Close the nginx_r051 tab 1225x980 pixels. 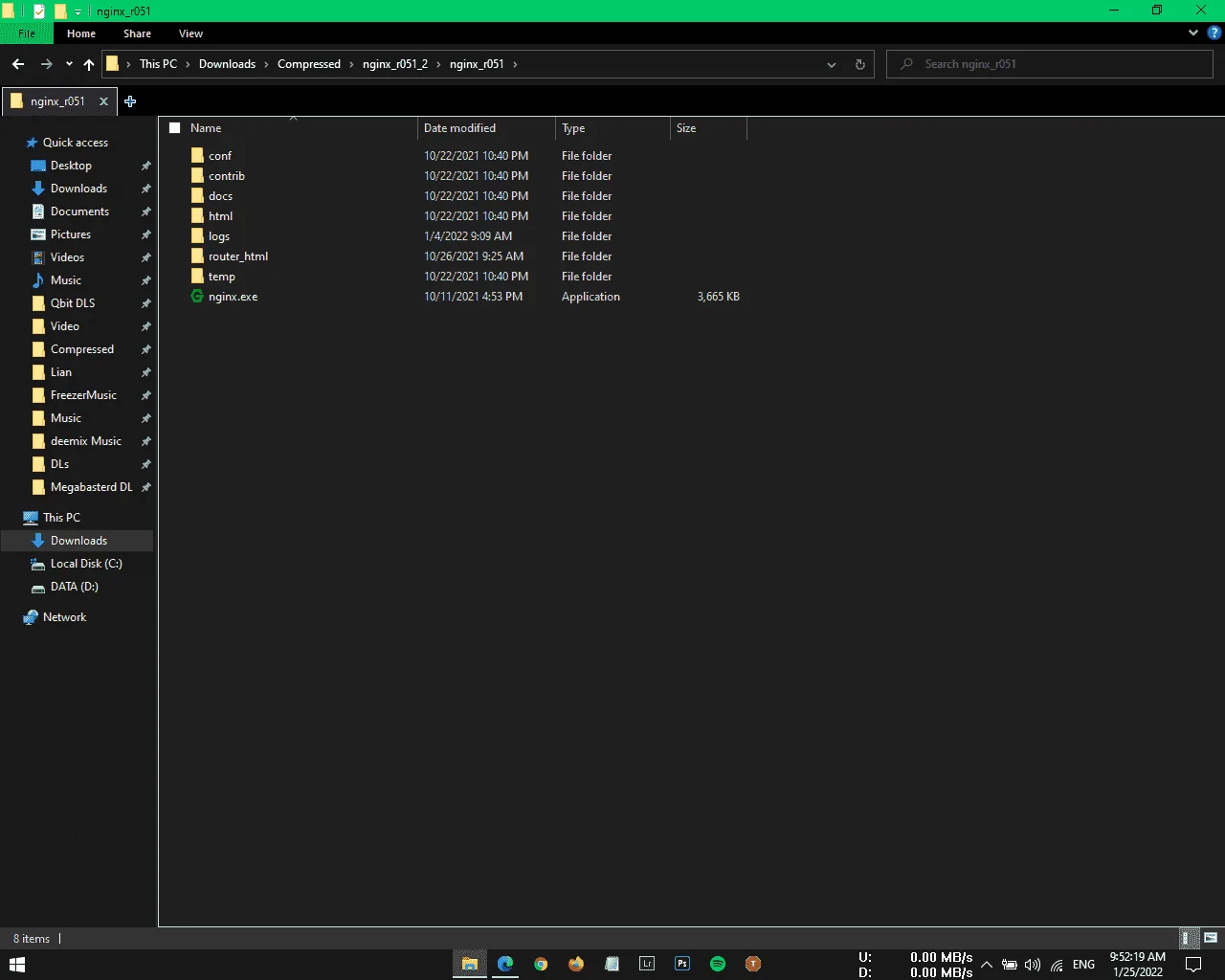coord(103,101)
